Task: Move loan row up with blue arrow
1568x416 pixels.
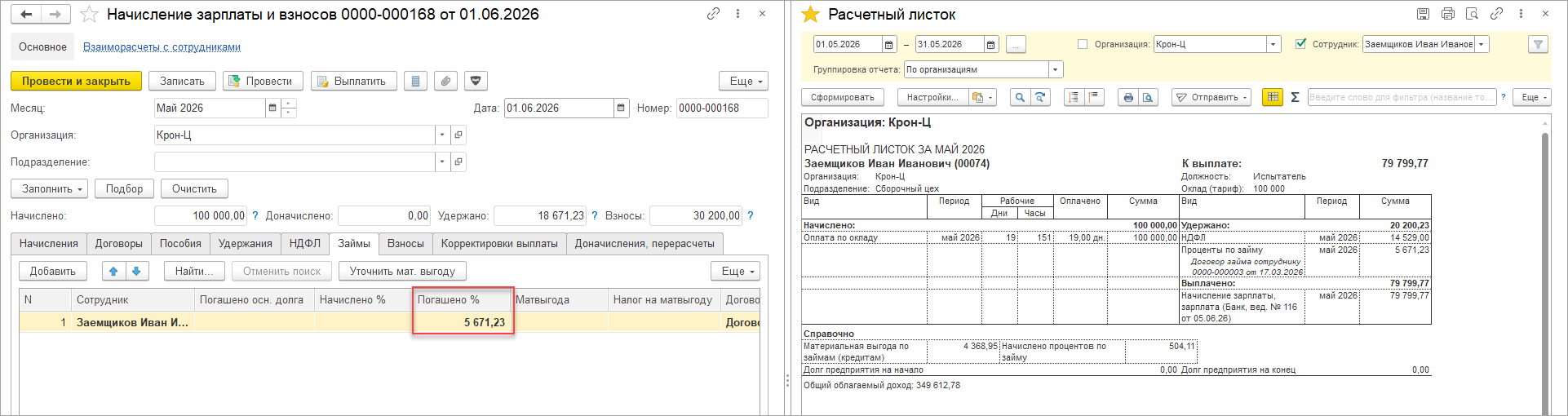Action: pyautogui.click(x=113, y=271)
